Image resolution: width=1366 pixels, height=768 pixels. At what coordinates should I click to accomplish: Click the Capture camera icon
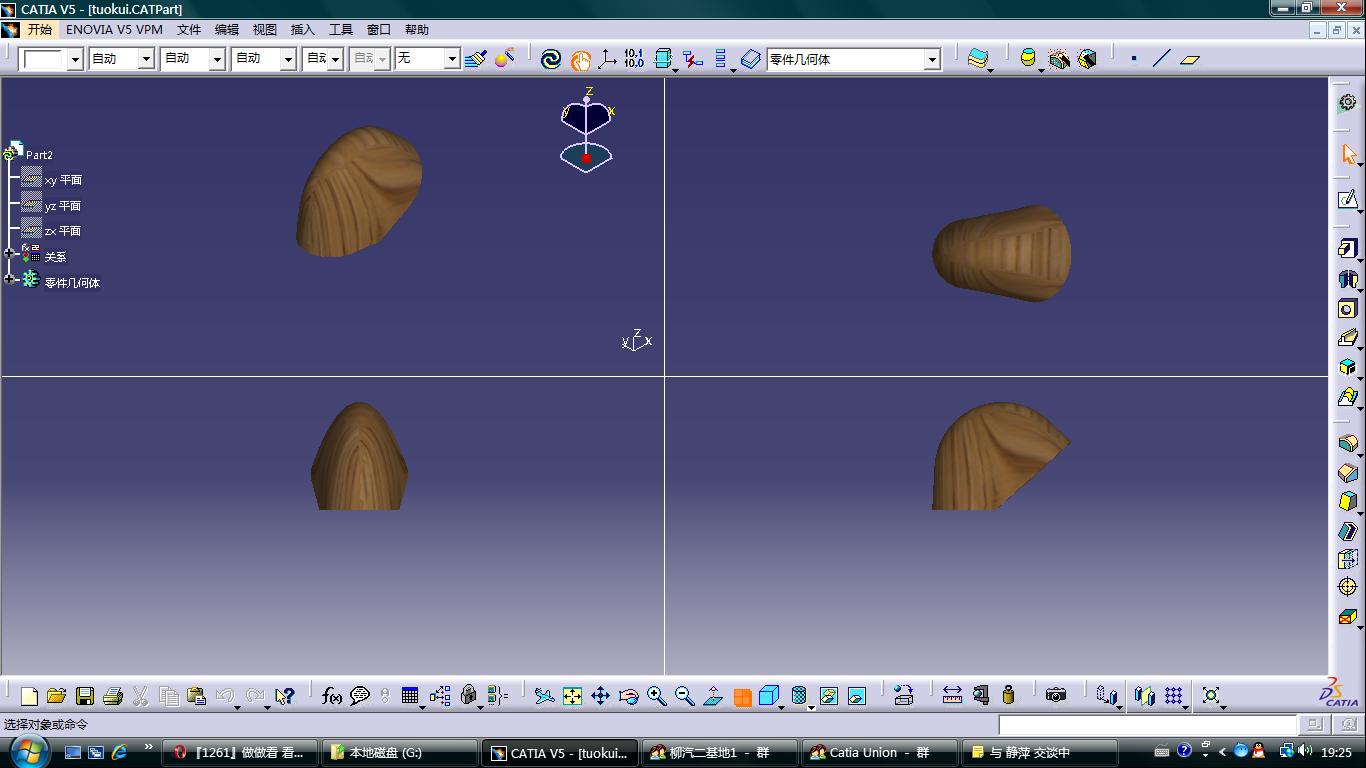point(1056,695)
